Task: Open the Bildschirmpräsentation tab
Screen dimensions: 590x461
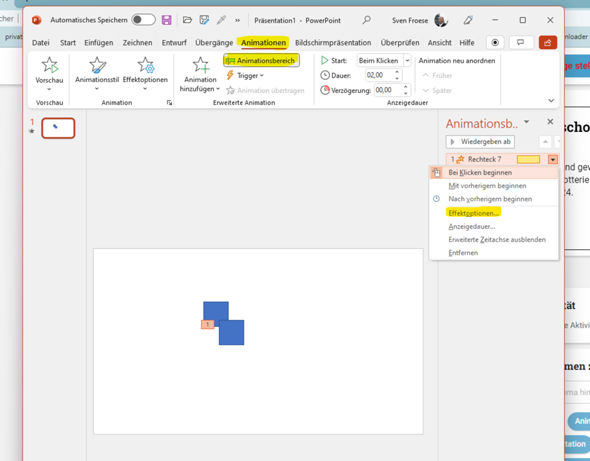Action: pos(333,43)
